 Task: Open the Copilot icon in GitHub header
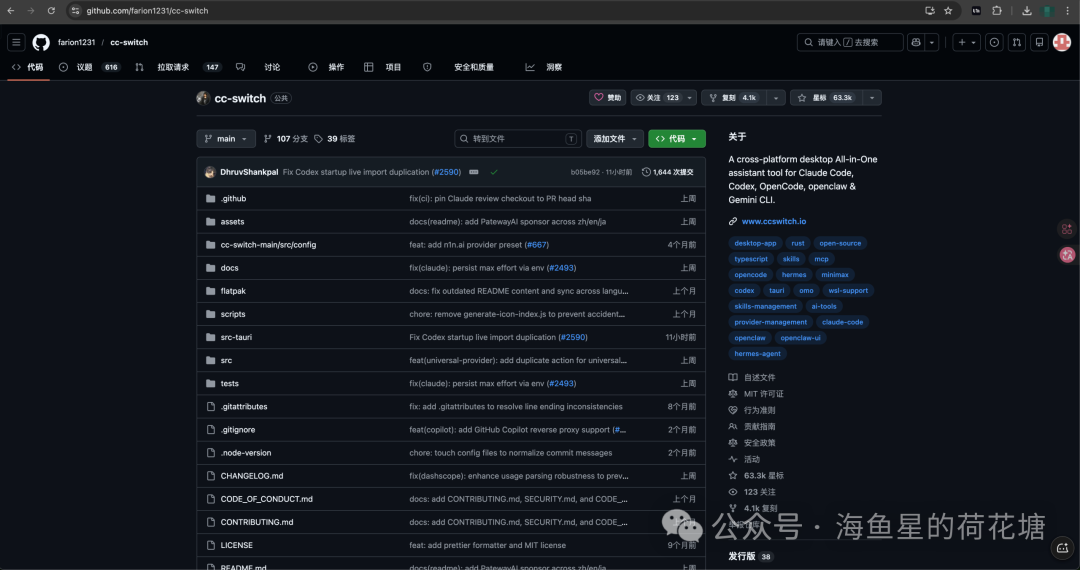pos(915,42)
